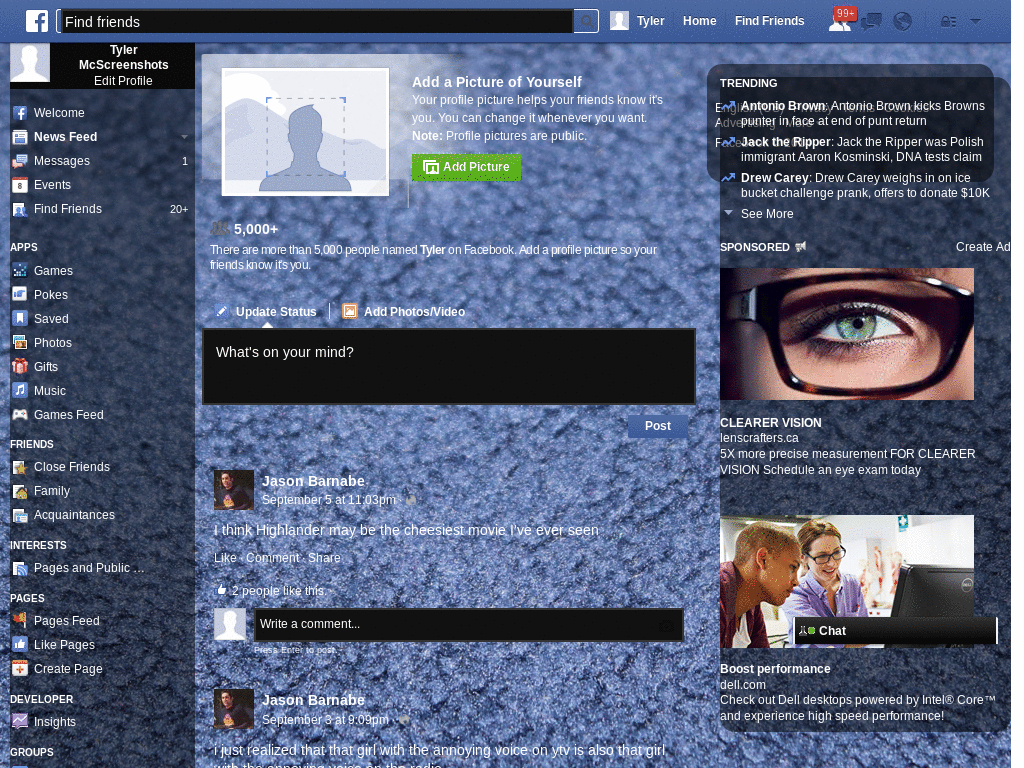The image size is (1024, 768).
Task: Open the messages chat bubbles icon
Action: (871, 22)
